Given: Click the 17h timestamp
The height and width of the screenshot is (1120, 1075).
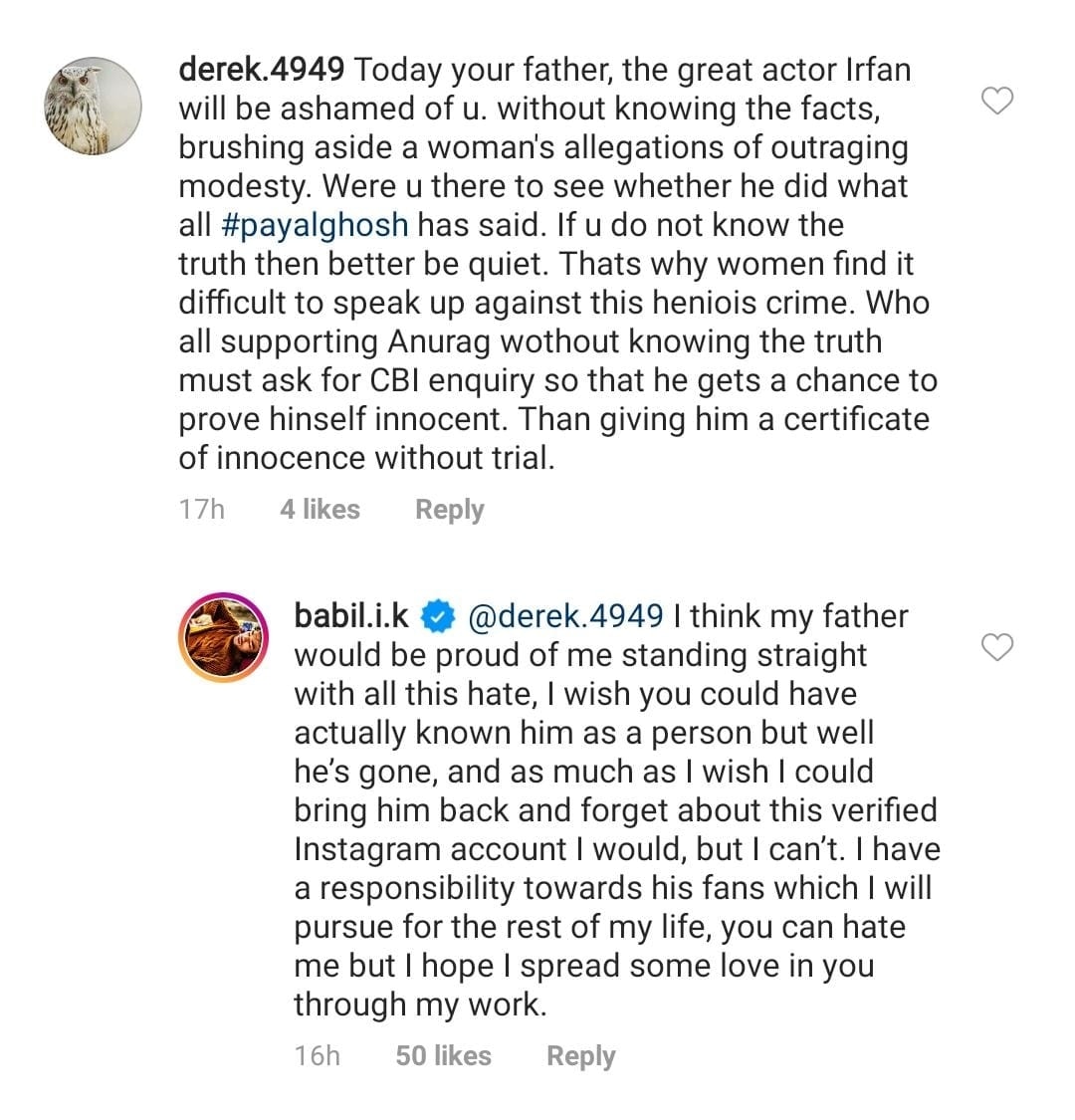Looking at the screenshot, I should tap(201, 510).
